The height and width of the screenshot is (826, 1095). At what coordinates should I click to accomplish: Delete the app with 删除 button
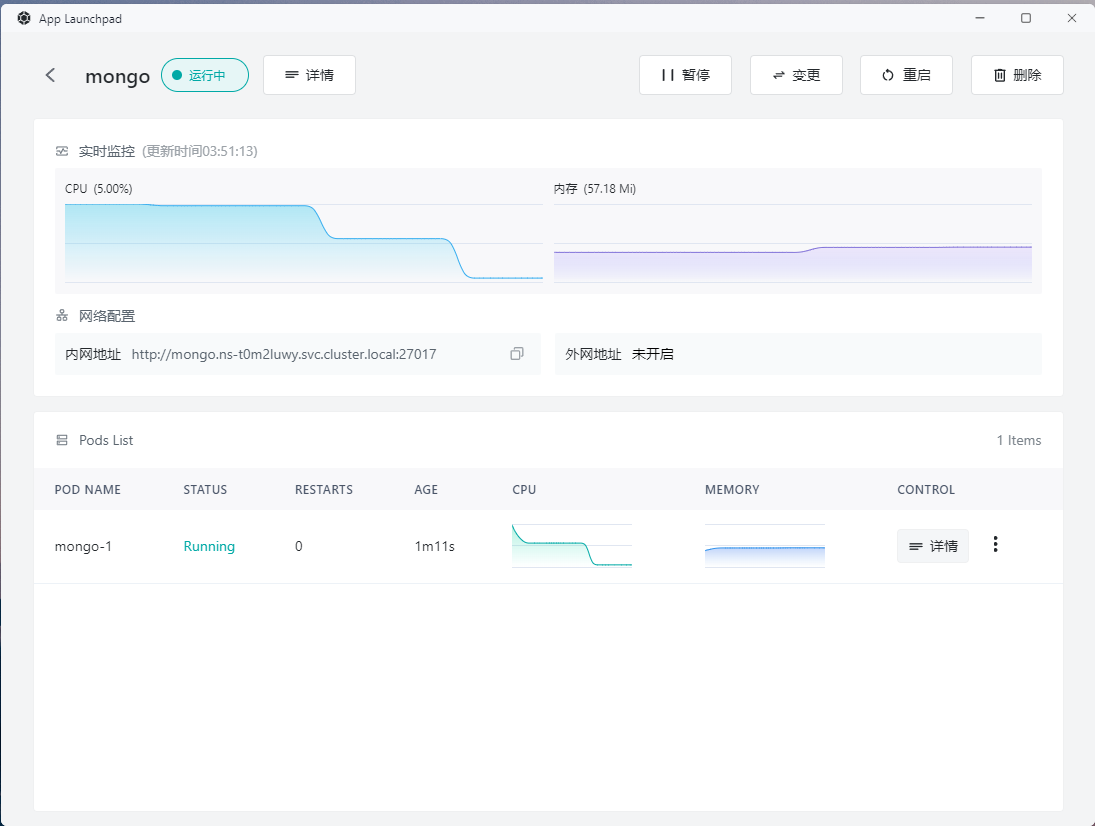pos(1017,75)
